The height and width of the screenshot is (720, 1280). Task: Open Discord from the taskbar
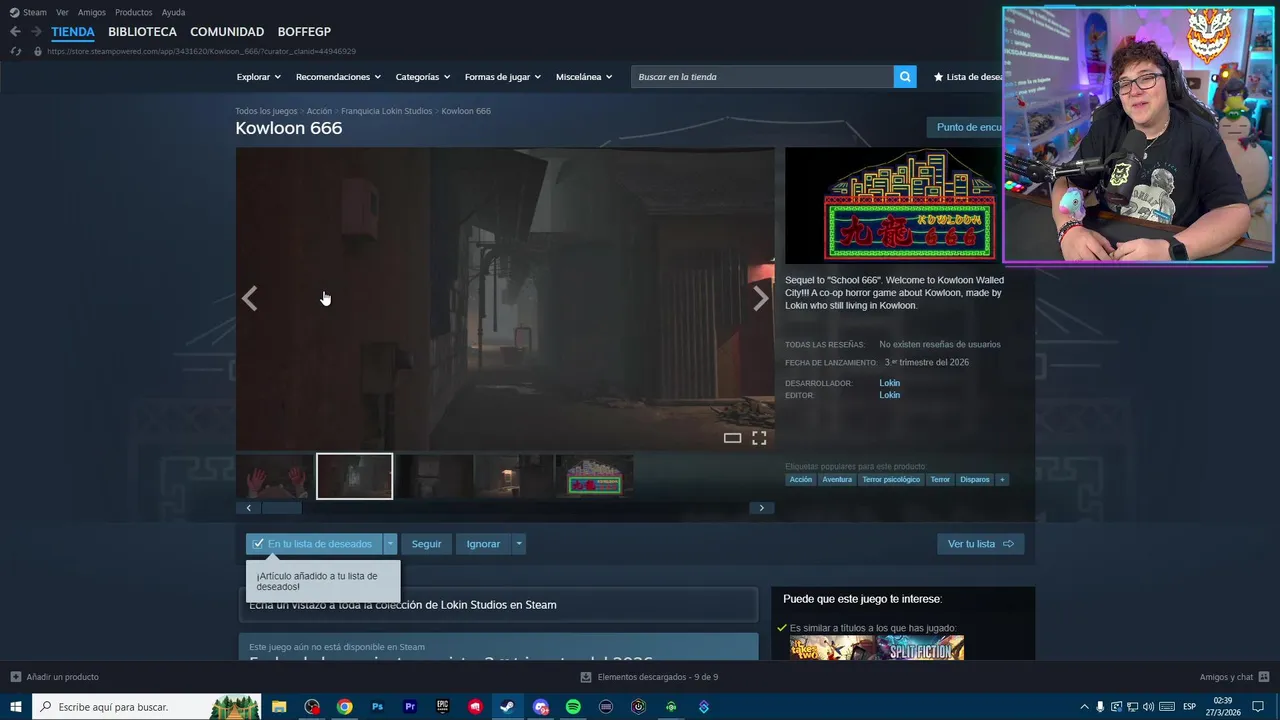[540, 707]
